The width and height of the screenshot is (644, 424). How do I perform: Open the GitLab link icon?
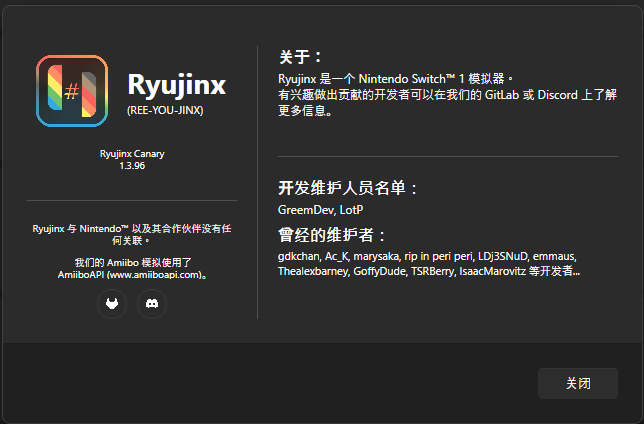click(112, 304)
